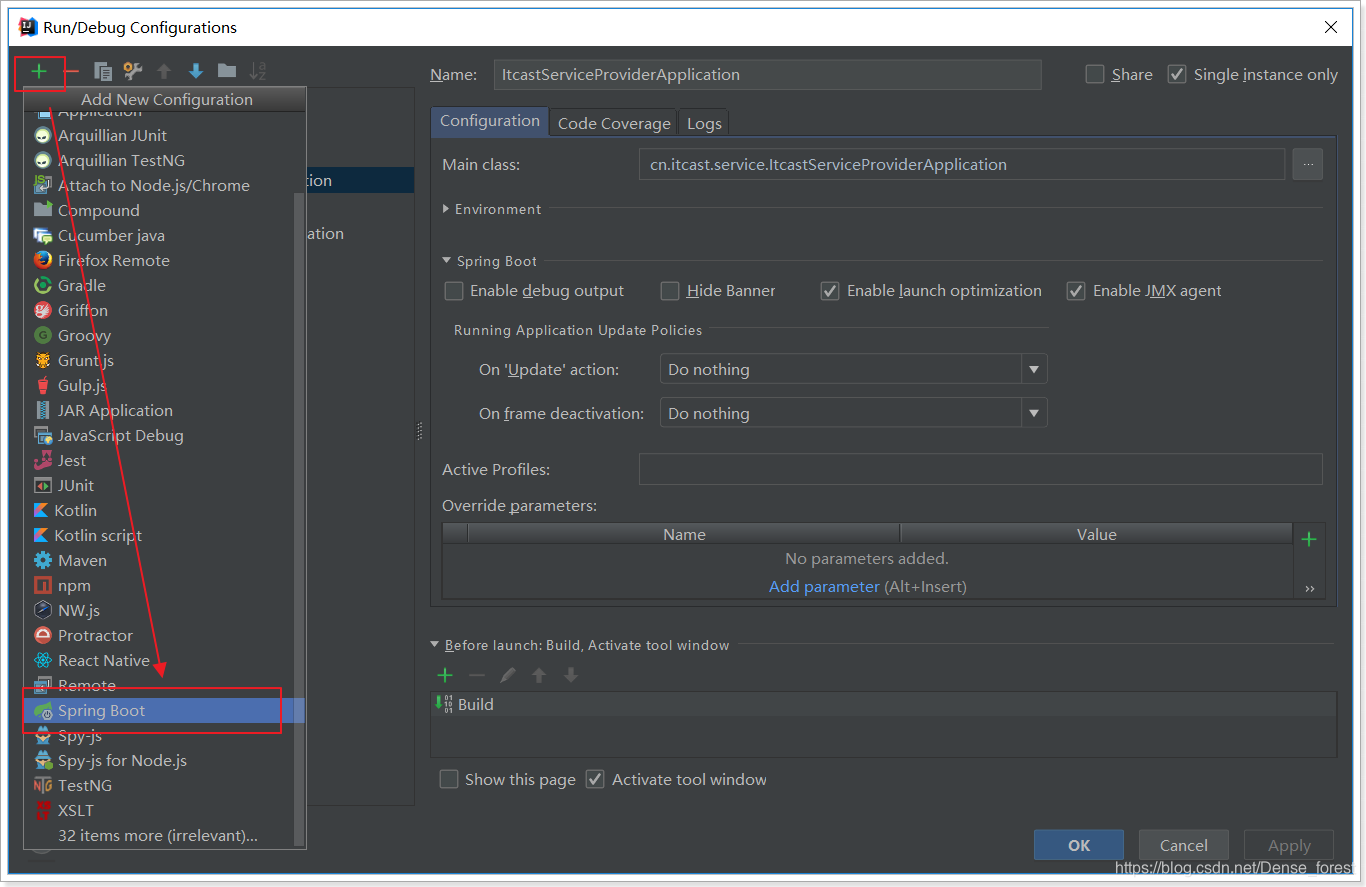This screenshot has width=1366, height=887.
Task: Select JavaScript Debug configuration
Action: point(159,436)
